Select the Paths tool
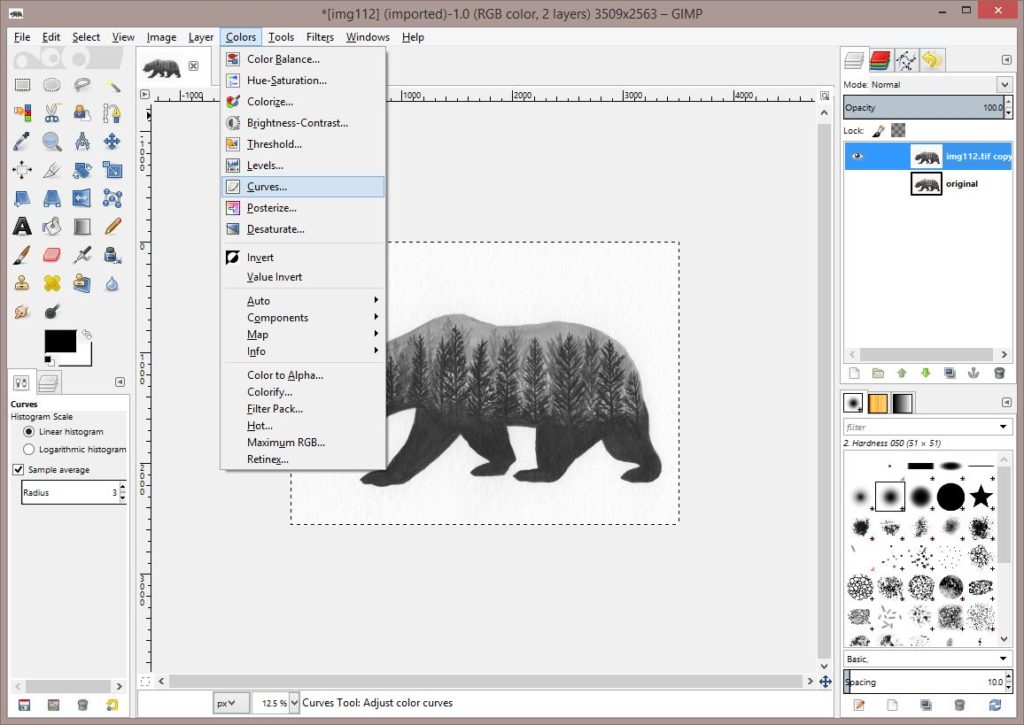This screenshot has height=725, width=1024. 112,113
